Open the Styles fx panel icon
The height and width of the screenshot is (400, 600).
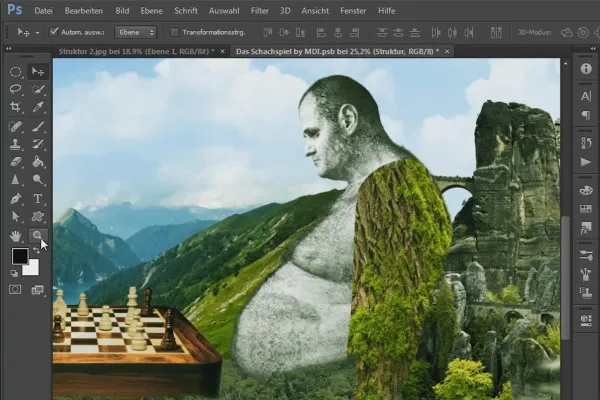click(585, 228)
